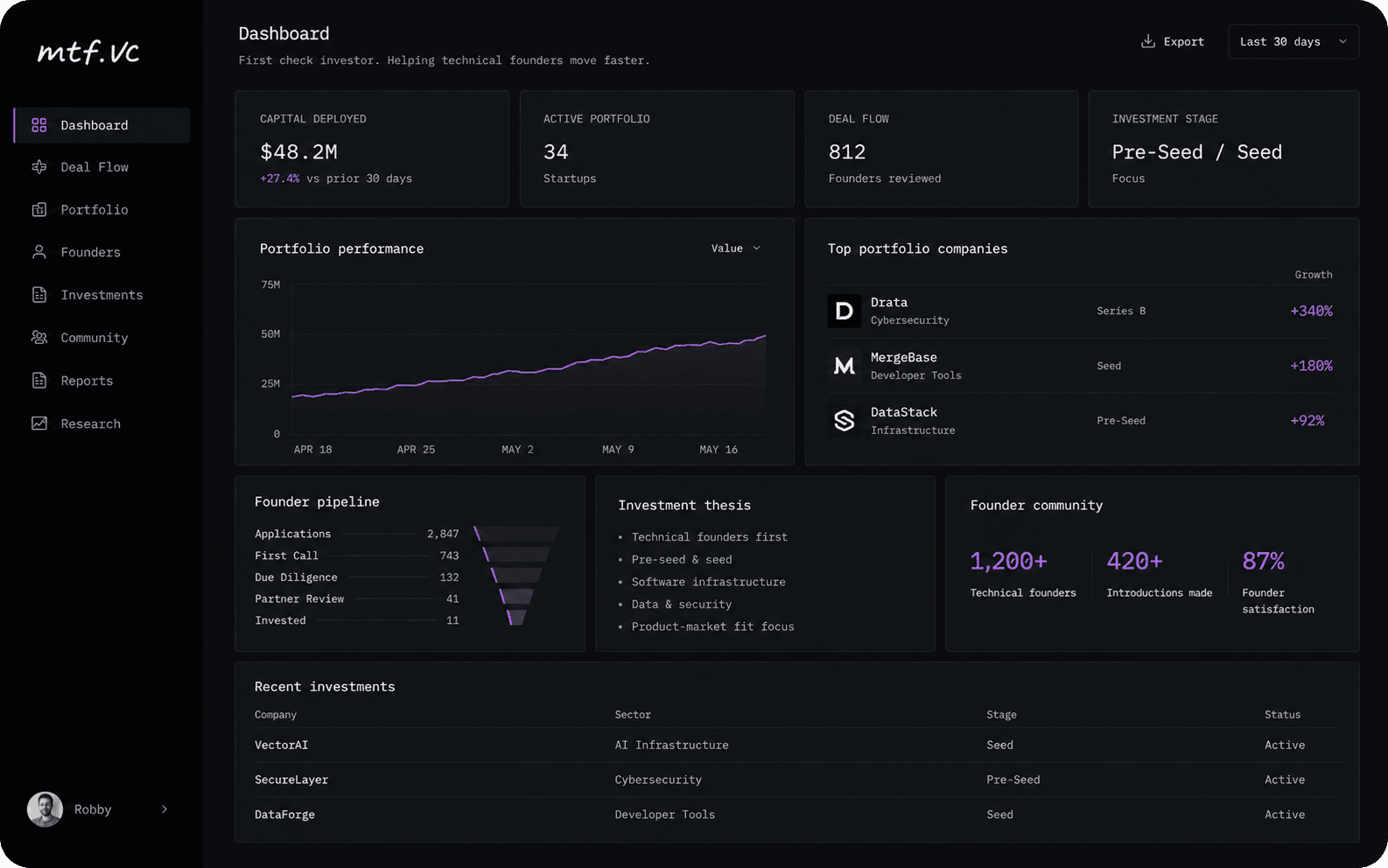Go to Portfolio in the sidebar

[102, 210]
